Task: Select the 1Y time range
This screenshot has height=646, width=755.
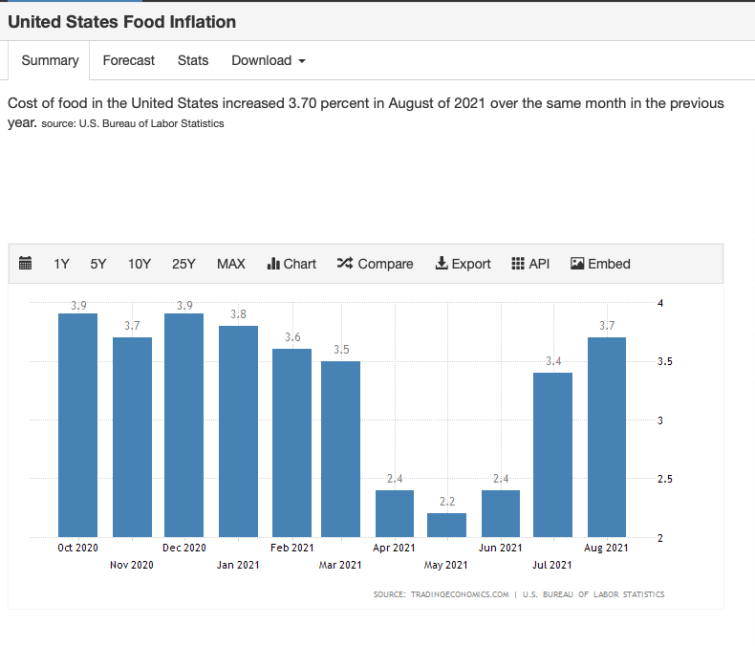Action: [x=62, y=264]
